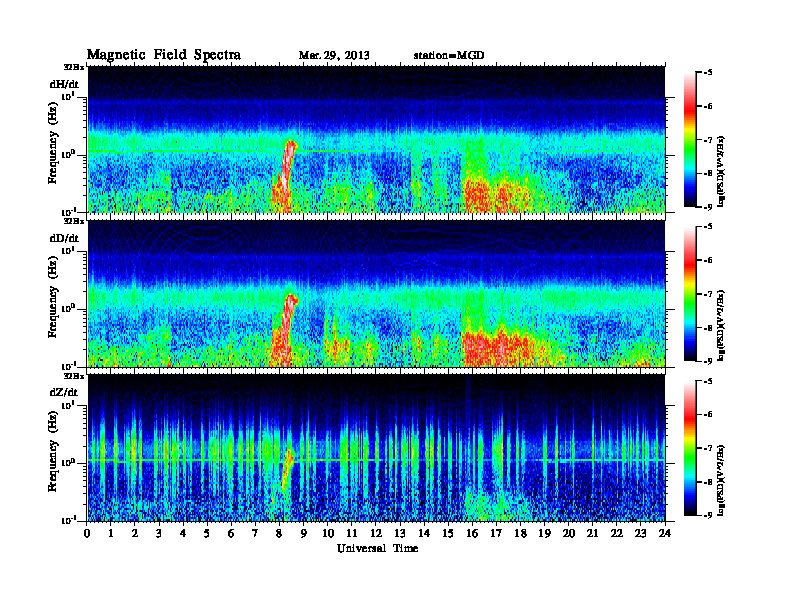Click the color scale bar beside dH/dt panel

click(x=690, y=140)
